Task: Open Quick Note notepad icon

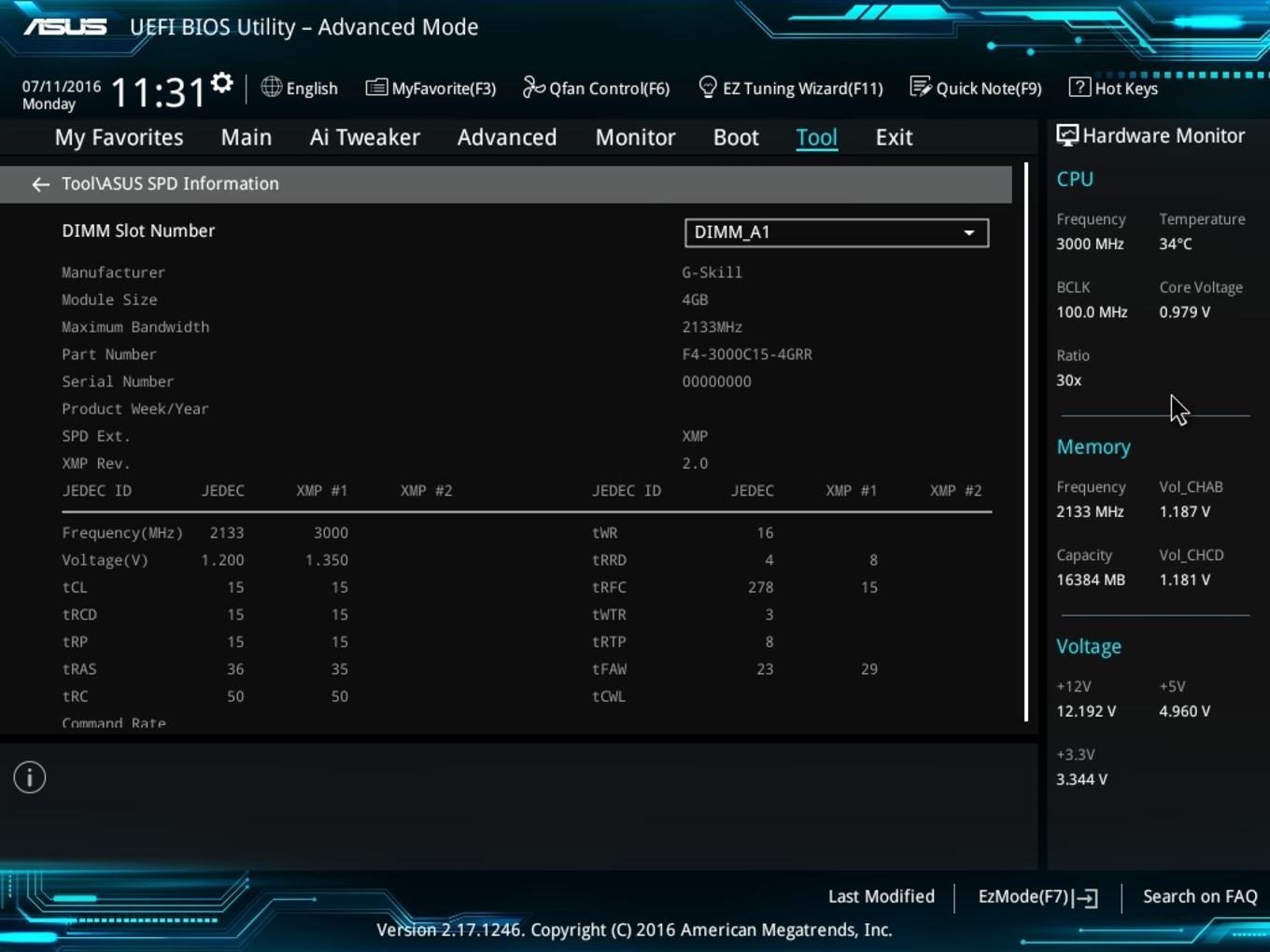Action: (920, 87)
